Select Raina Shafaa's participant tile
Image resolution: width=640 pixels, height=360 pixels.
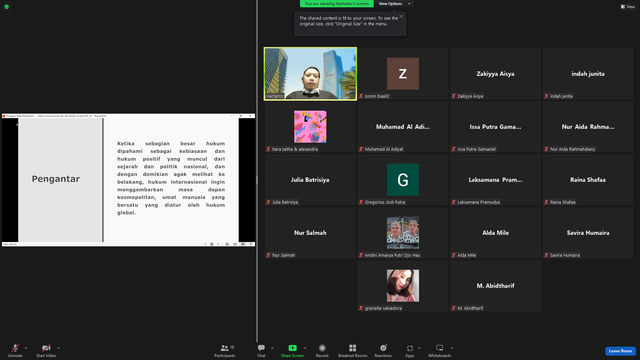pyautogui.click(x=588, y=180)
